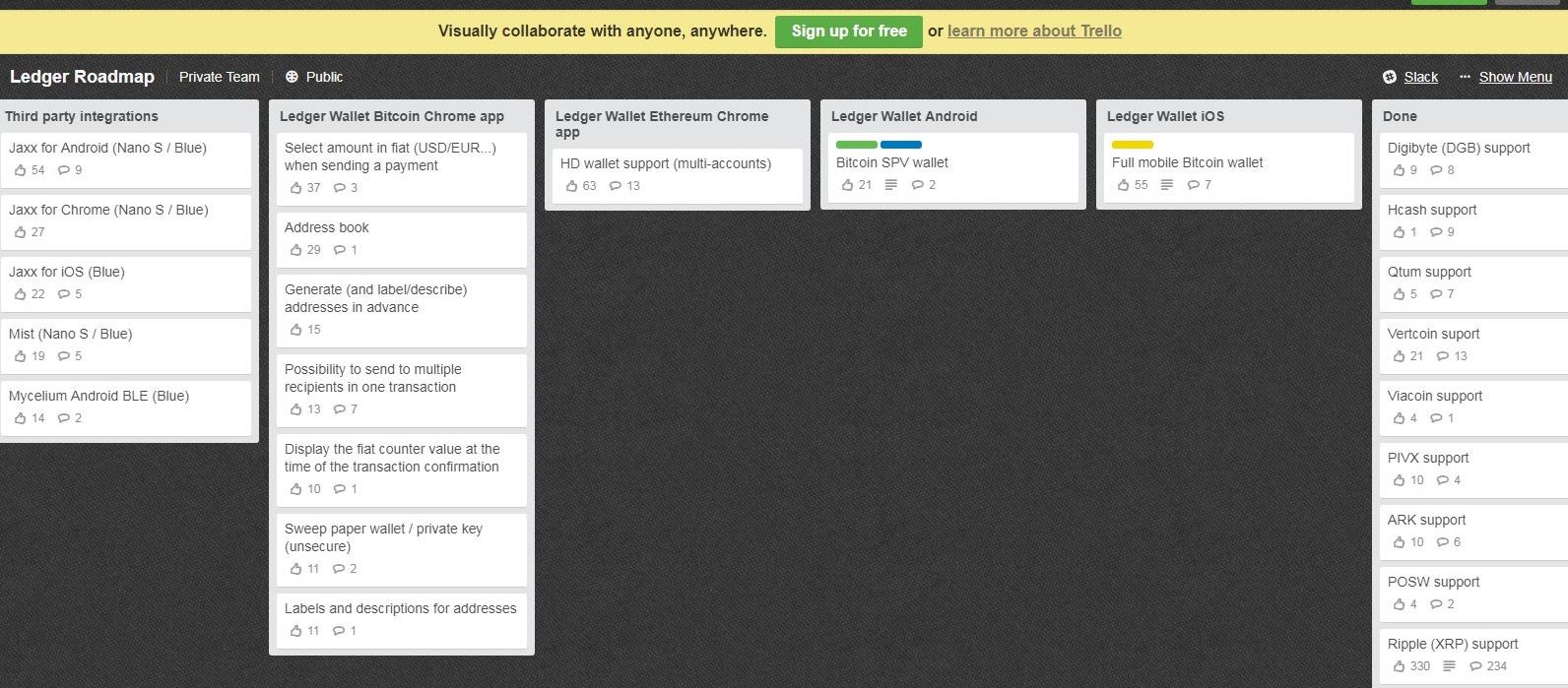This screenshot has height=688, width=1568.
Task: Click the Private Team button
Action: (x=220, y=77)
